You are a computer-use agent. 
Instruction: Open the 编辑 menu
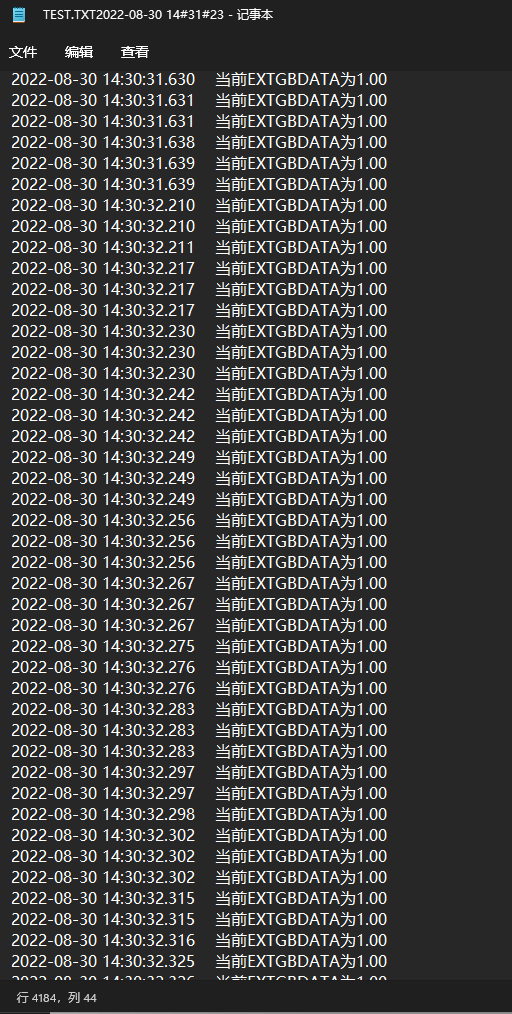coord(79,52)
